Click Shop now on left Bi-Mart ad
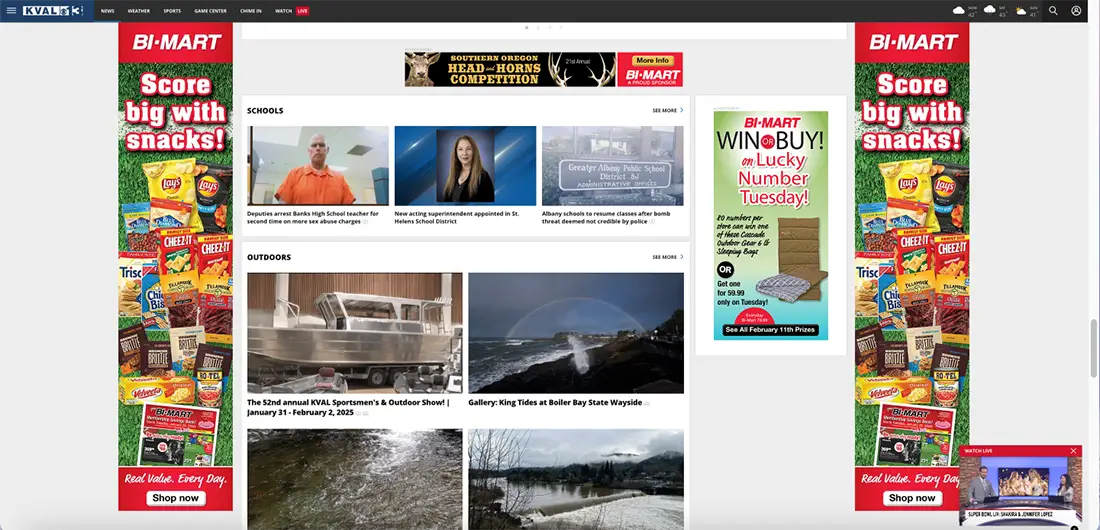This screenshot has height=530, width=1100. point(175,498)
